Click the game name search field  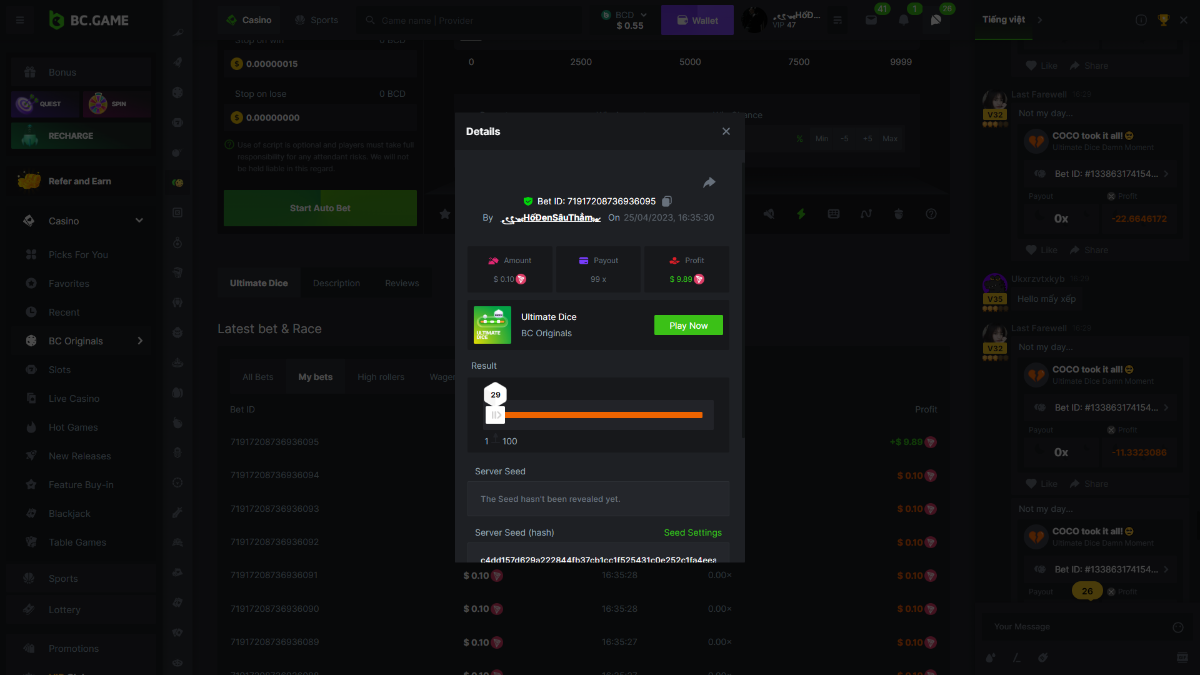click(x=470, y=20)
